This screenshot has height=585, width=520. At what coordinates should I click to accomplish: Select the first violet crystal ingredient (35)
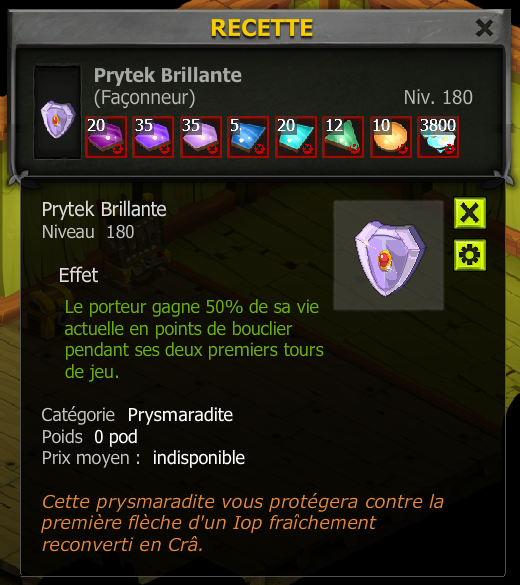pos(153,137)
